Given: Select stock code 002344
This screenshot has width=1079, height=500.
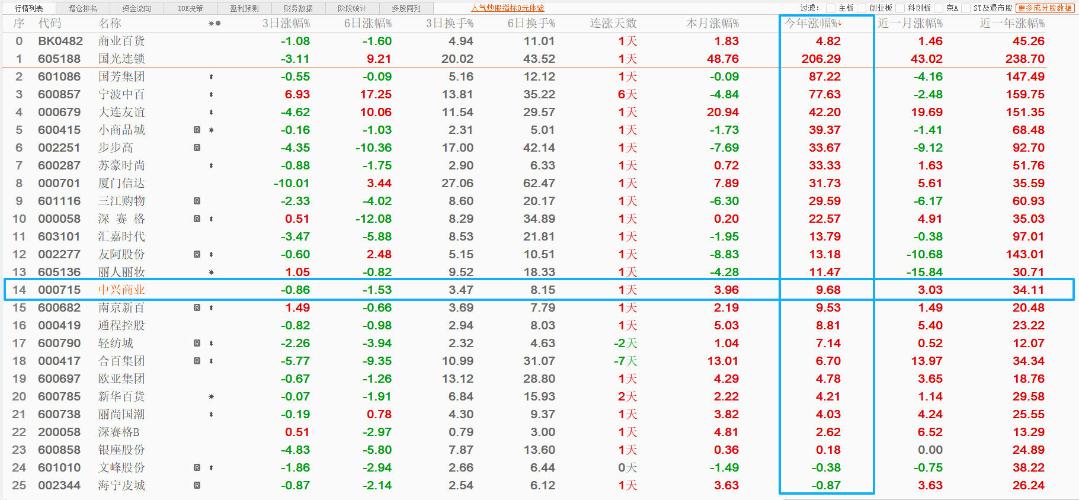Looking at the screenshot, I should point(59,486).
